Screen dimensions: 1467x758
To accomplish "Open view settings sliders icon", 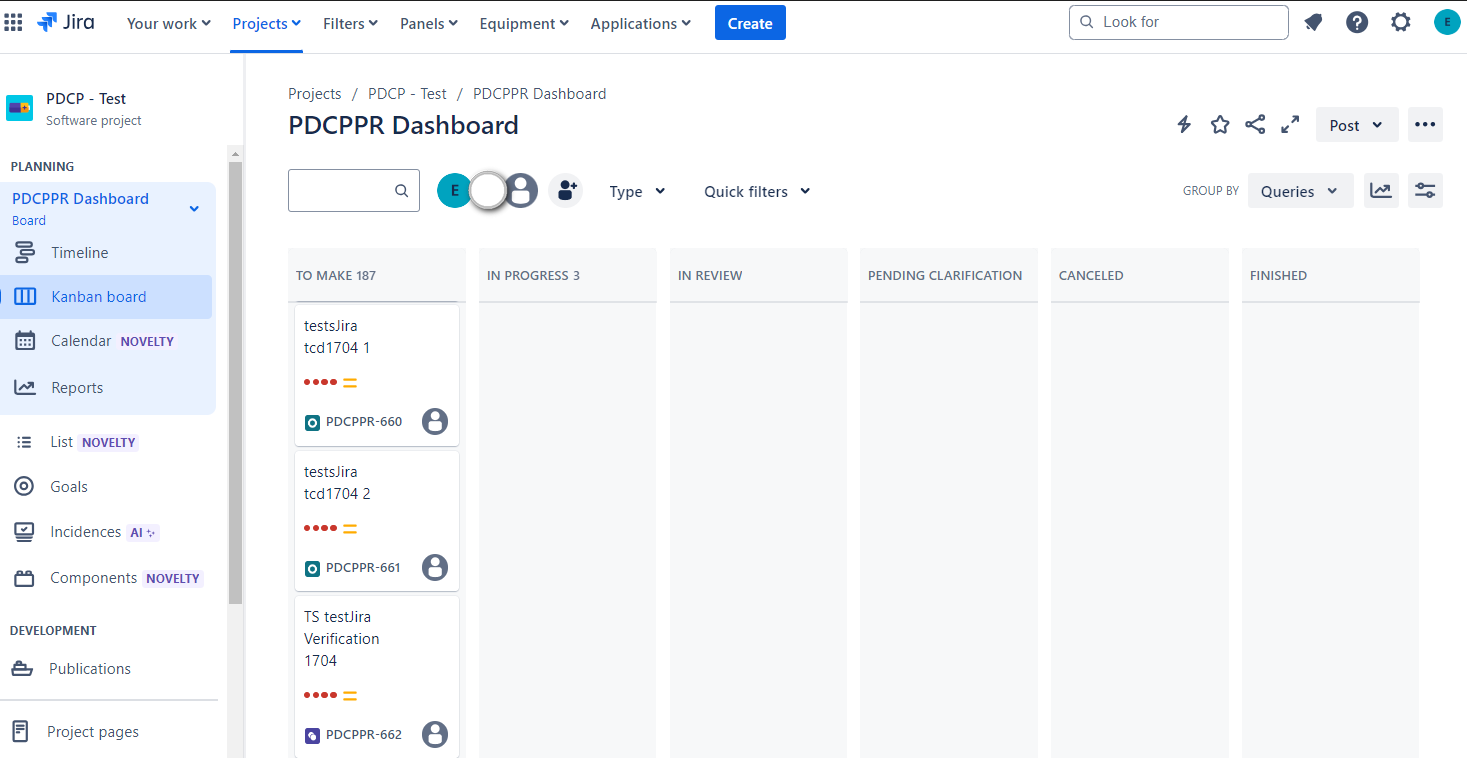I will click(1425, 190).
